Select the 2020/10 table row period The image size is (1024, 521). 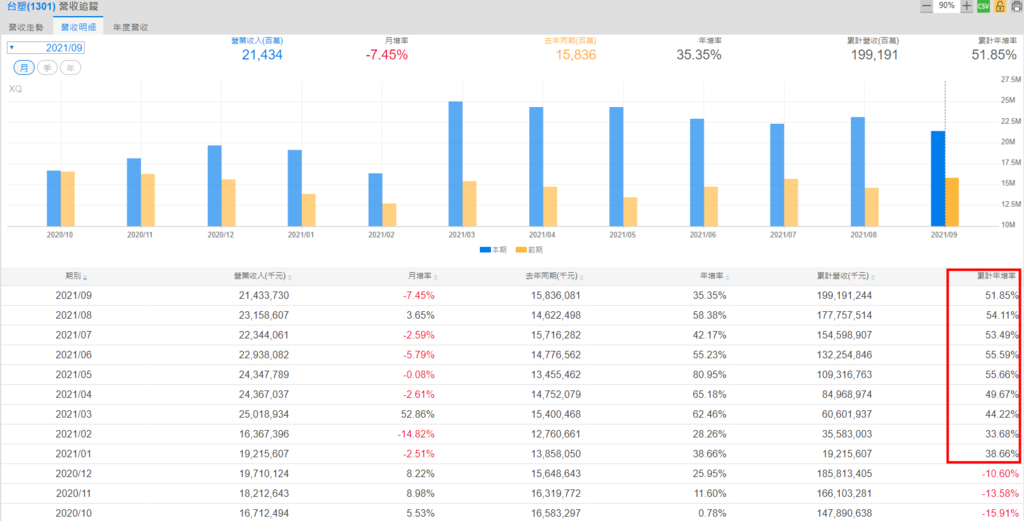pyautogui.click(x=74, y=513)
